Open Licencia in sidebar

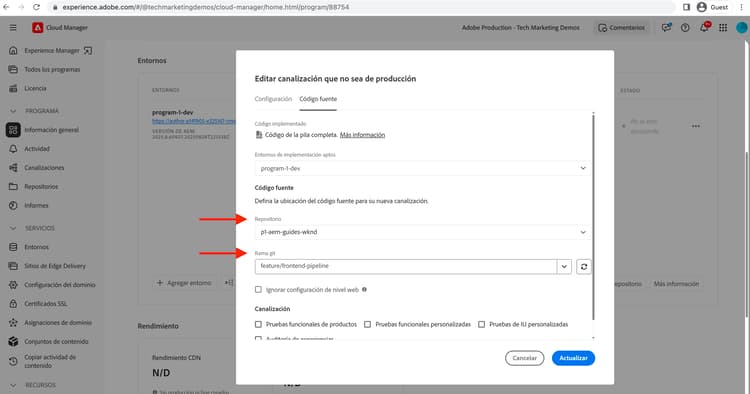click(x=35, y=88)
